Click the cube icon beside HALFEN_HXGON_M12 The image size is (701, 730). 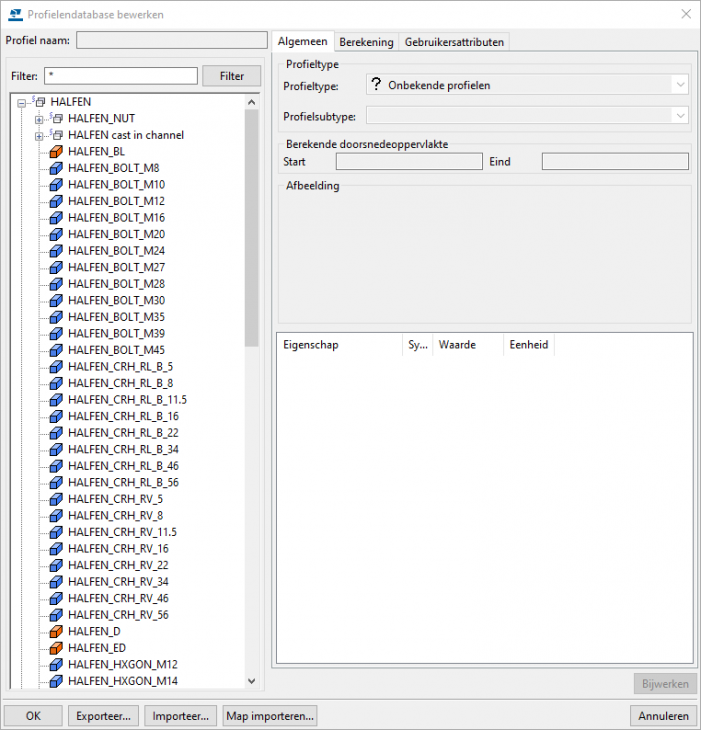pyautogui.click(x=56, y=664)
